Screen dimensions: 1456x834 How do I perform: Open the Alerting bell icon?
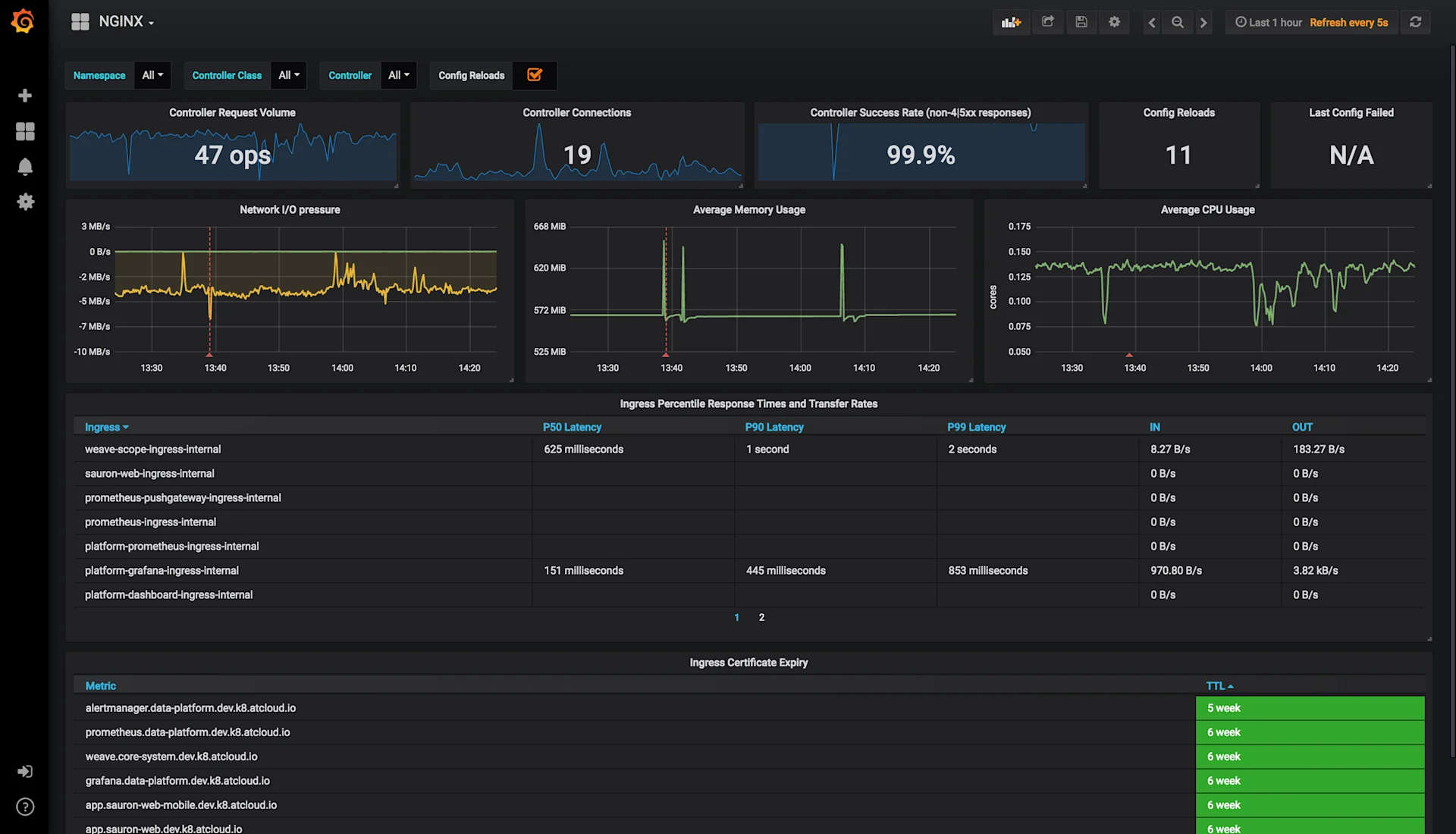coord(25,166)
